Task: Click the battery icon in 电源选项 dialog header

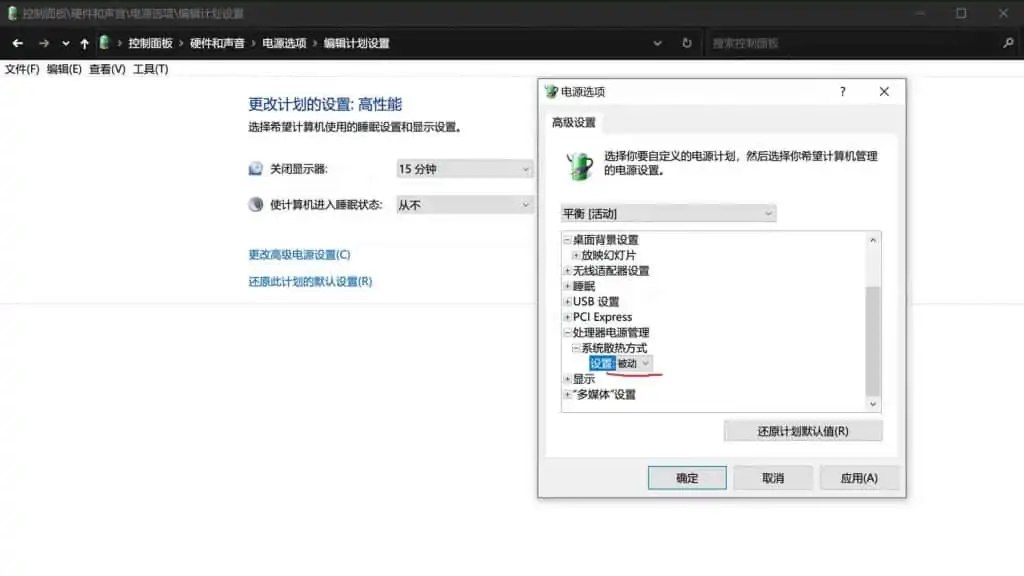Action: (x=552, y=91)
